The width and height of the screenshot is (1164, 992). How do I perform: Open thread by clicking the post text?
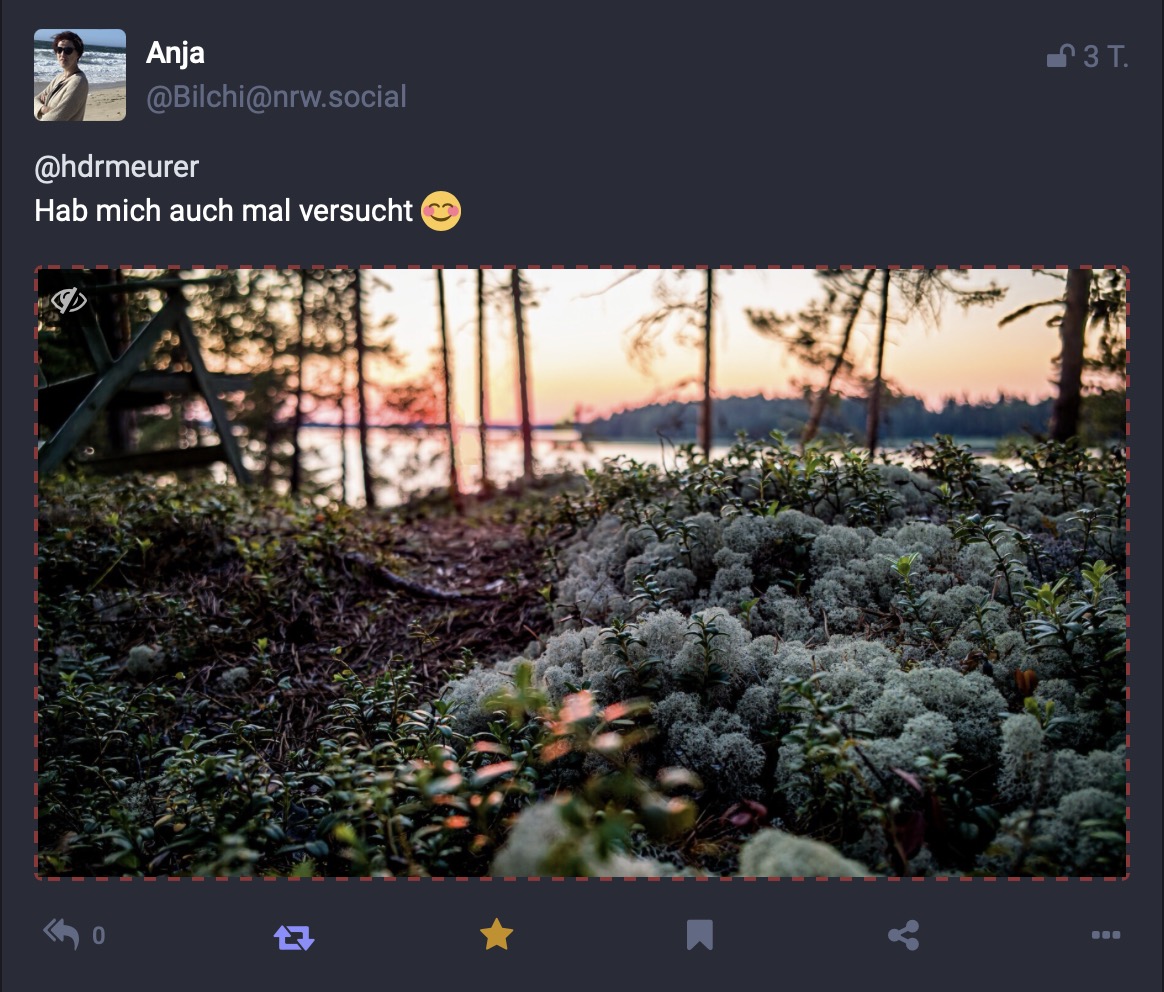click(223, 211)
